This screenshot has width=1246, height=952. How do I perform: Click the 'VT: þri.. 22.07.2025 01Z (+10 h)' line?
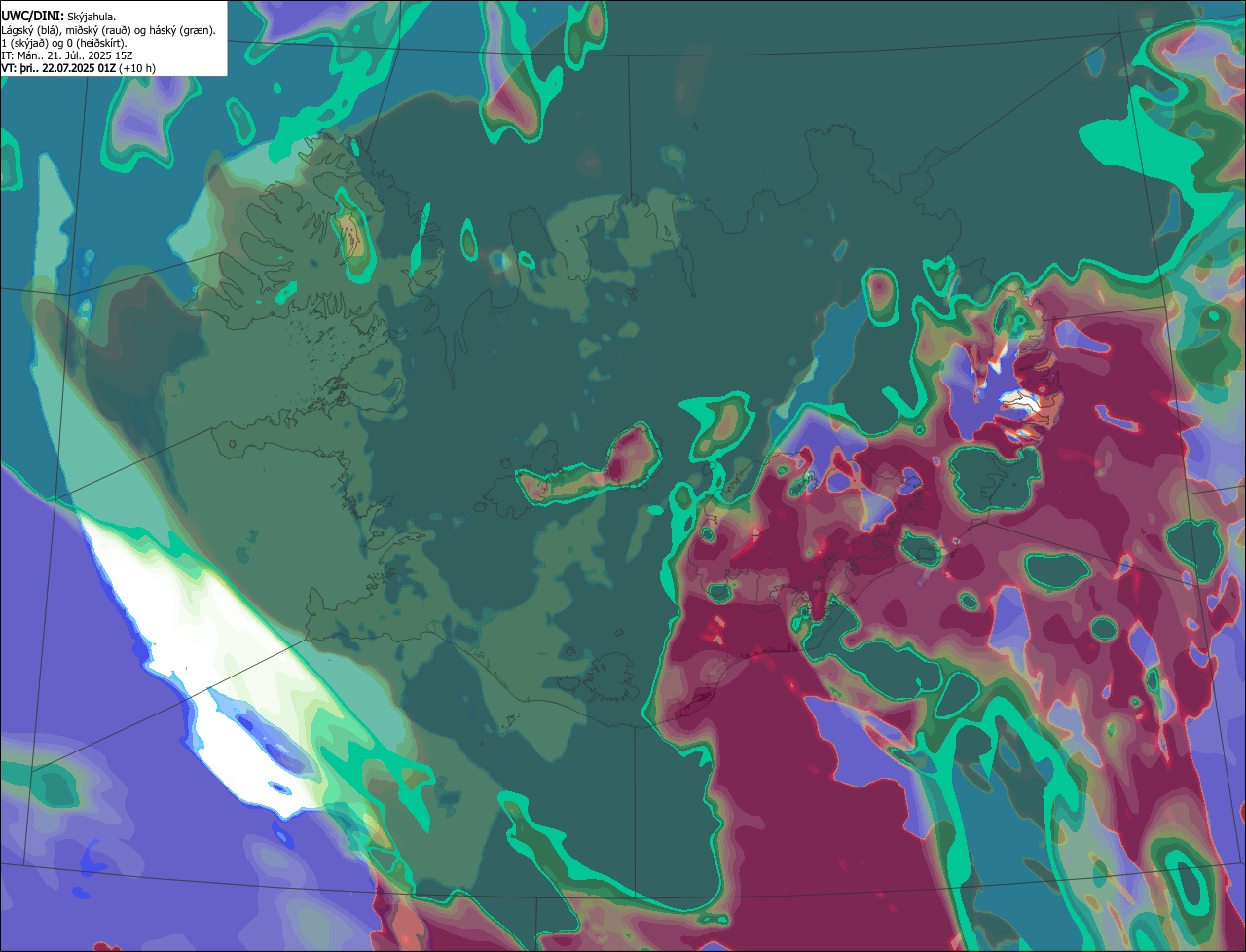point(79,68)
